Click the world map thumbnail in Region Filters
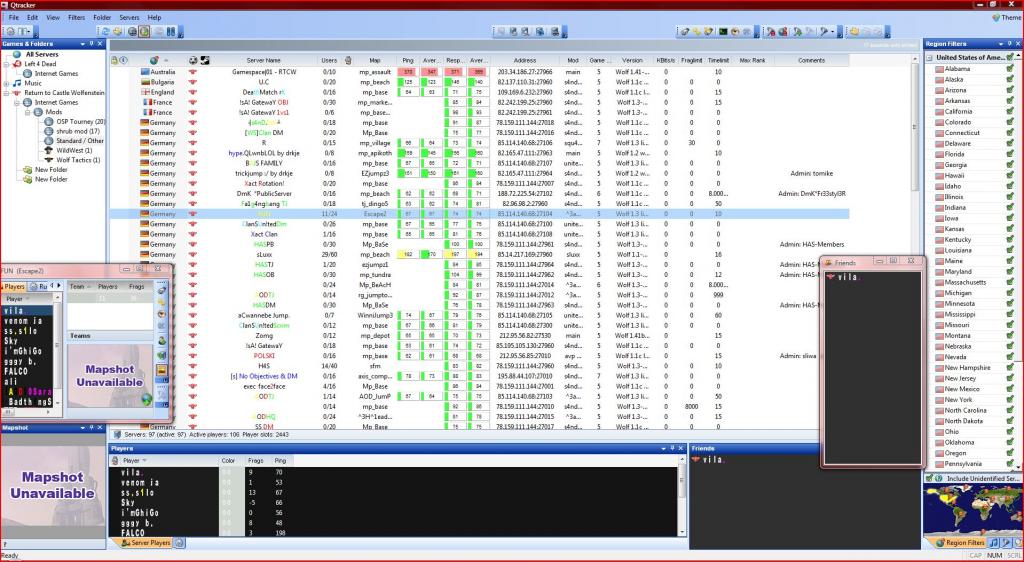Screen dimensions: 1024x562 (x=972, y=510)
